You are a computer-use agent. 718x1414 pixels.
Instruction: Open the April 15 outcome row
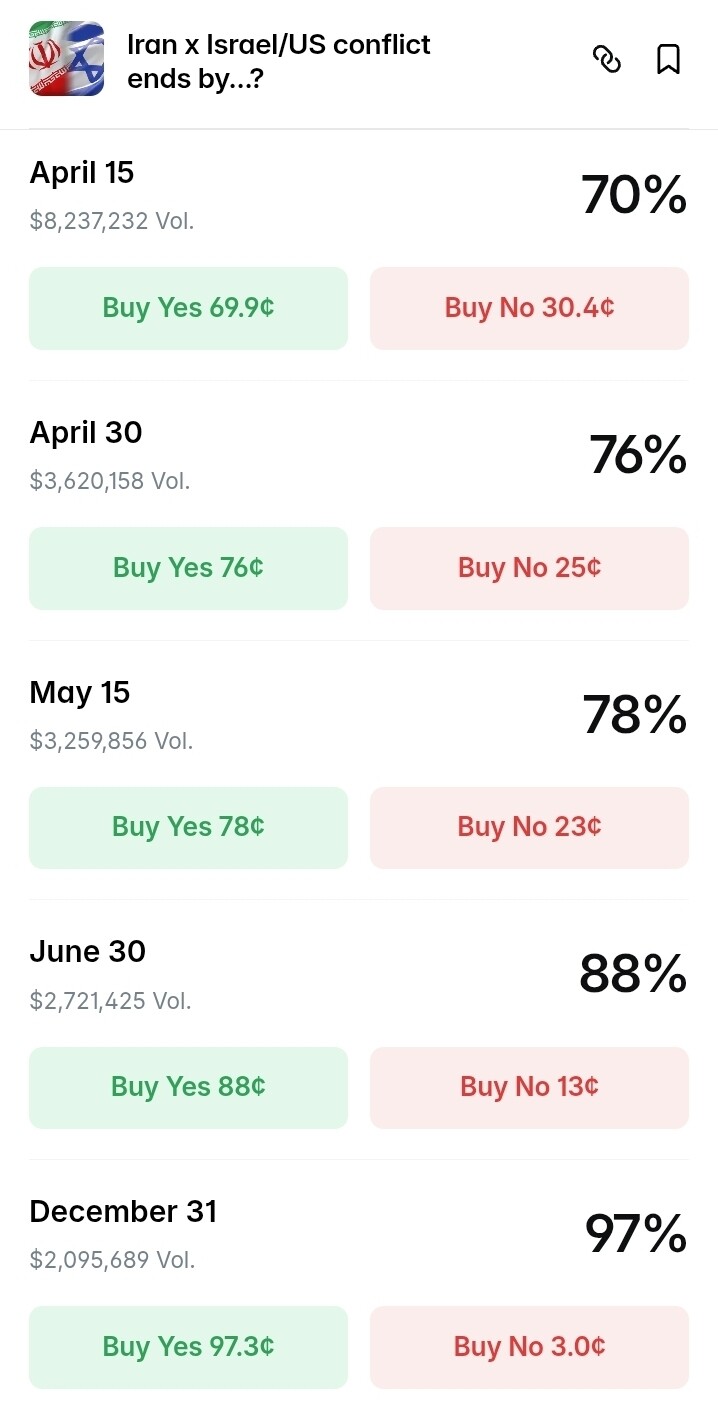tap(82, 173)
